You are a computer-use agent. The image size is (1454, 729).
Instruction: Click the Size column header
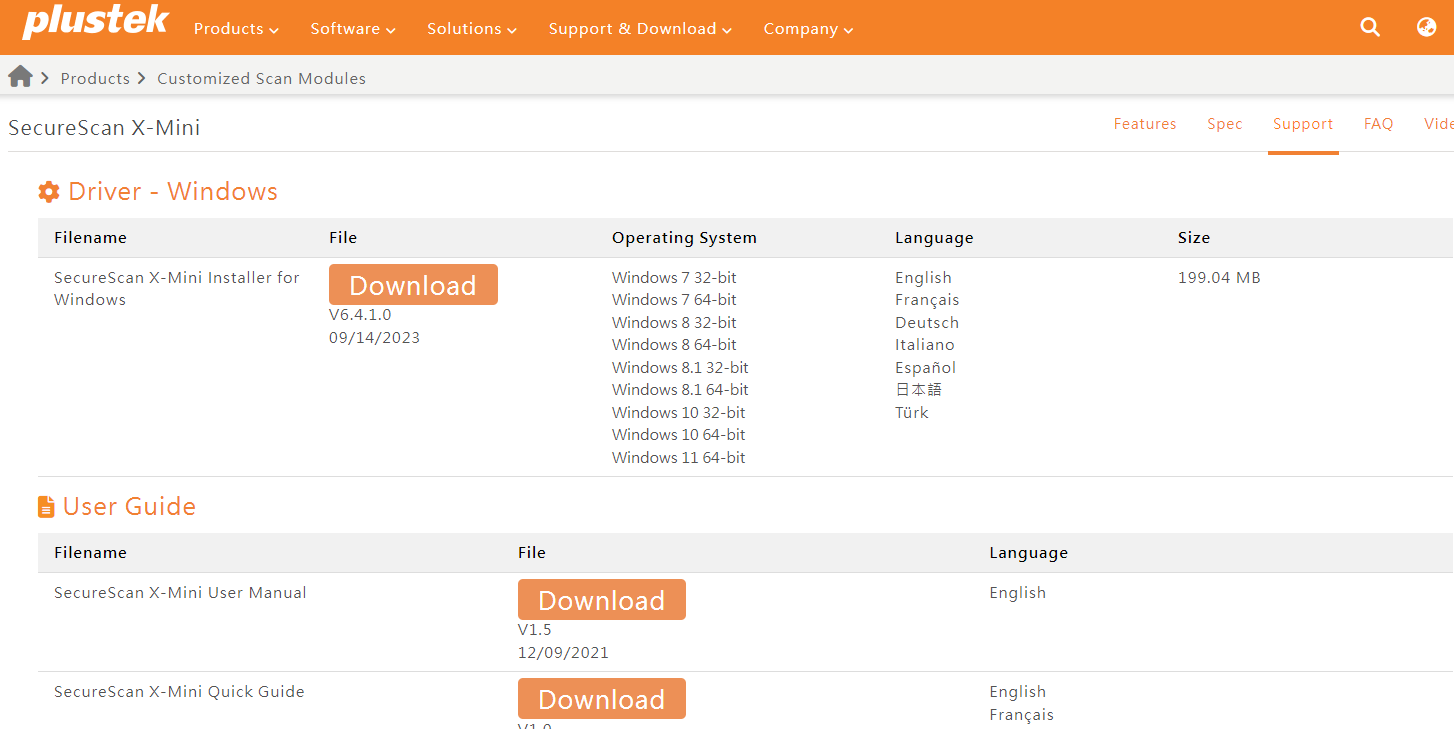click(1194, 238)
